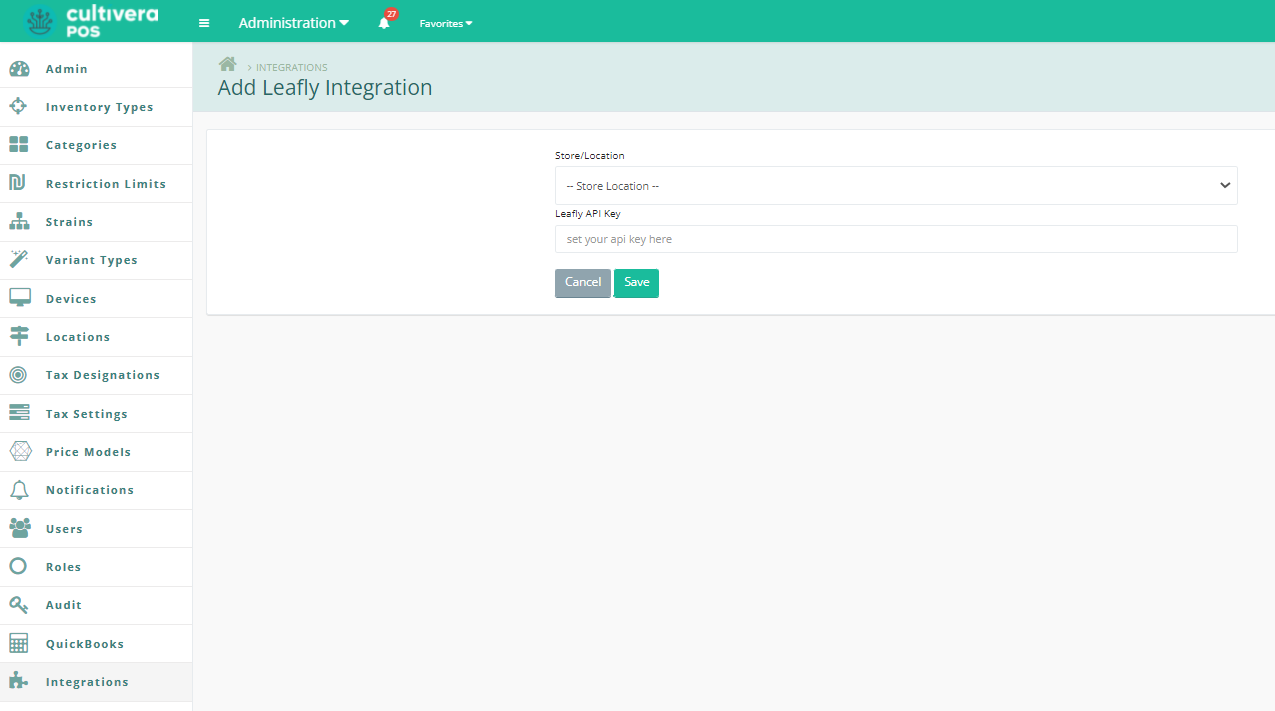Screen dimensions: 1275x711
Task: Click the 'Leafly API Key' field label
Action: tap(588, 214)
